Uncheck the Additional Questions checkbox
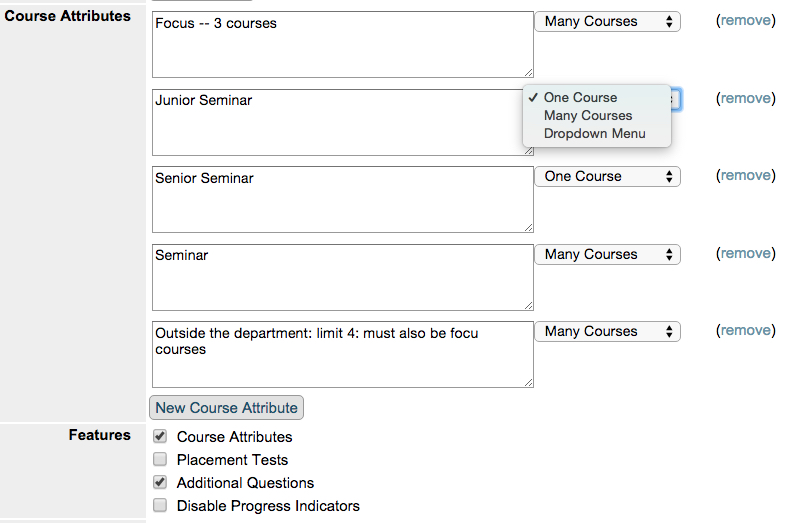The height and width of the screenshot is (523, 791). pos(160,482)
